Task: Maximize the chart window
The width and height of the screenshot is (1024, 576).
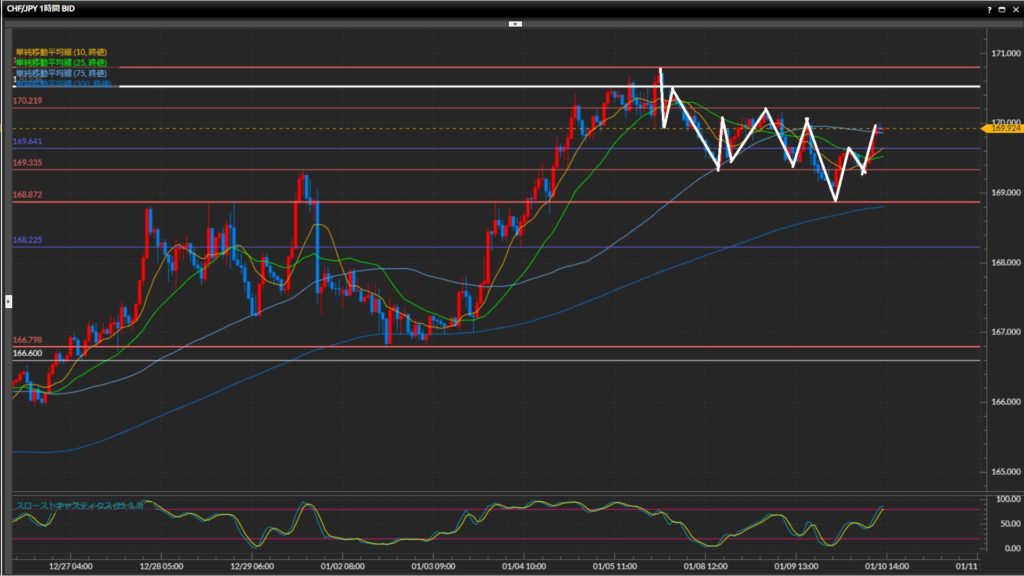Action: click(x=1003, y=8)
